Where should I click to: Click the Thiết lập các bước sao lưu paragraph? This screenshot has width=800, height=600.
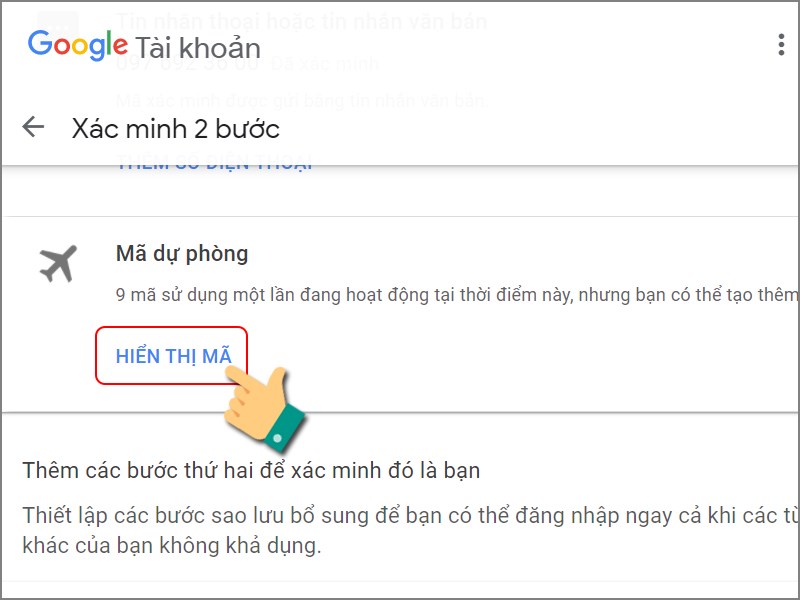coord(410,530)
